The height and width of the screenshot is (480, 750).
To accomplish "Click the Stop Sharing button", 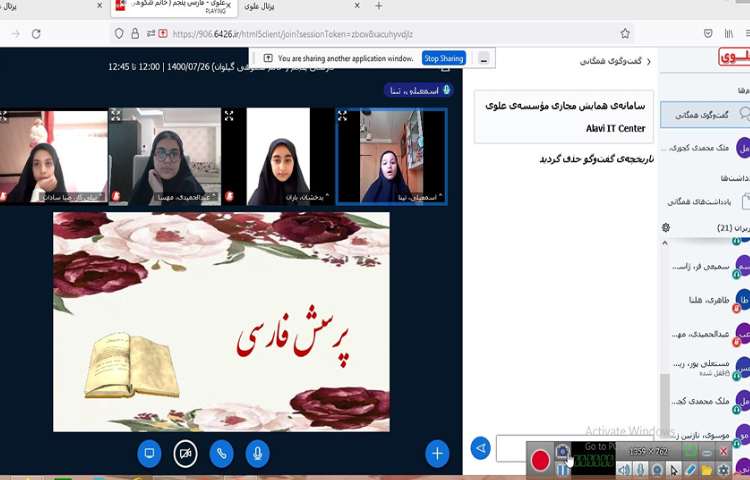I will [x=443, y=58].
